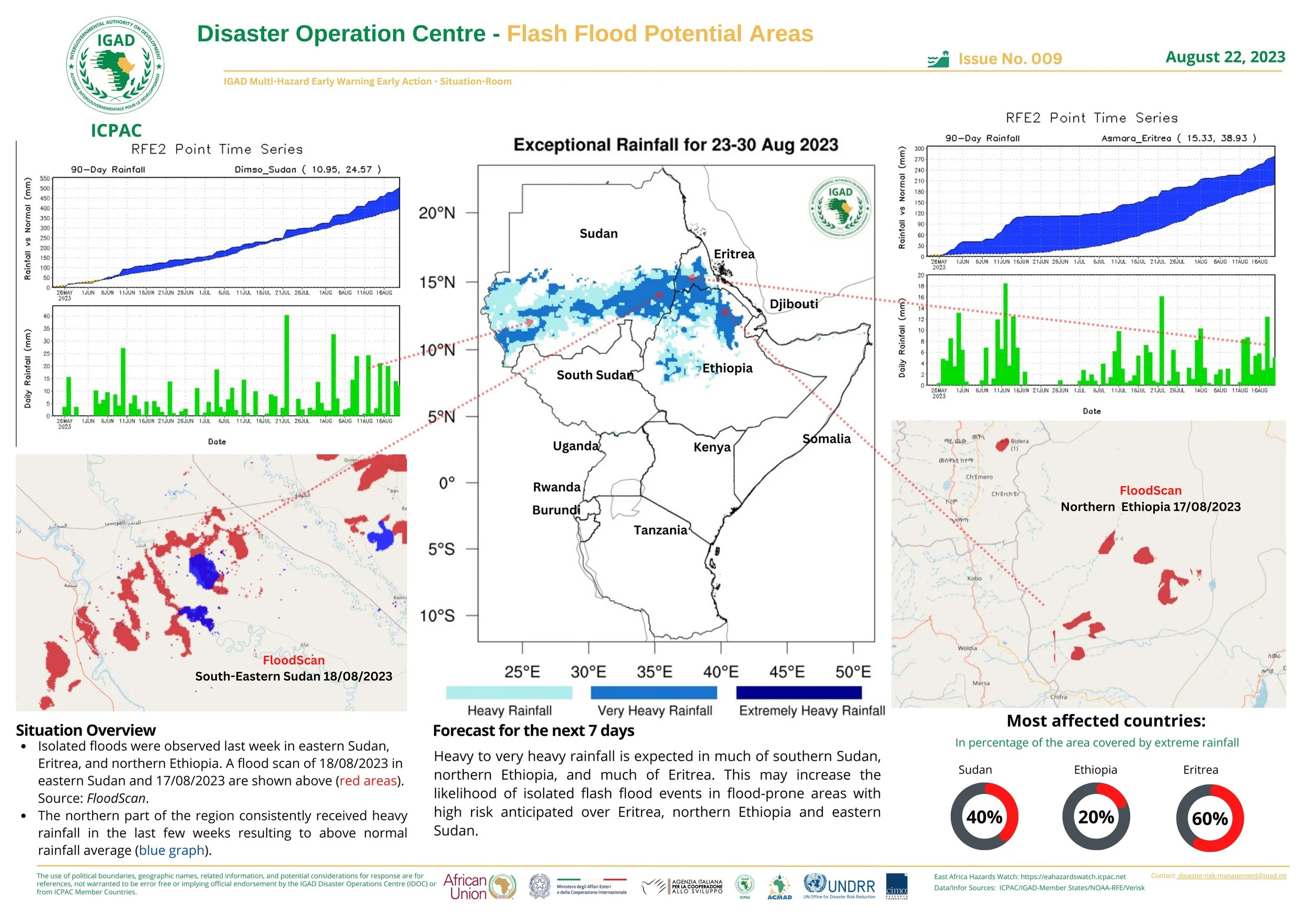The width and height of the screenshot is (1307, 924).
Task: Click the IGAD emblem inside the map
Action: [x=840, y=207]
